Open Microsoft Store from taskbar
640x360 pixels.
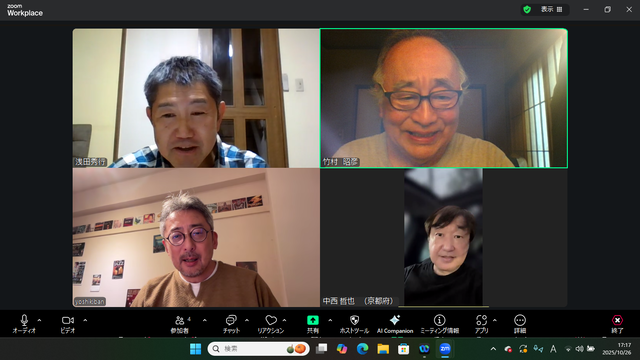pos(404,349)
